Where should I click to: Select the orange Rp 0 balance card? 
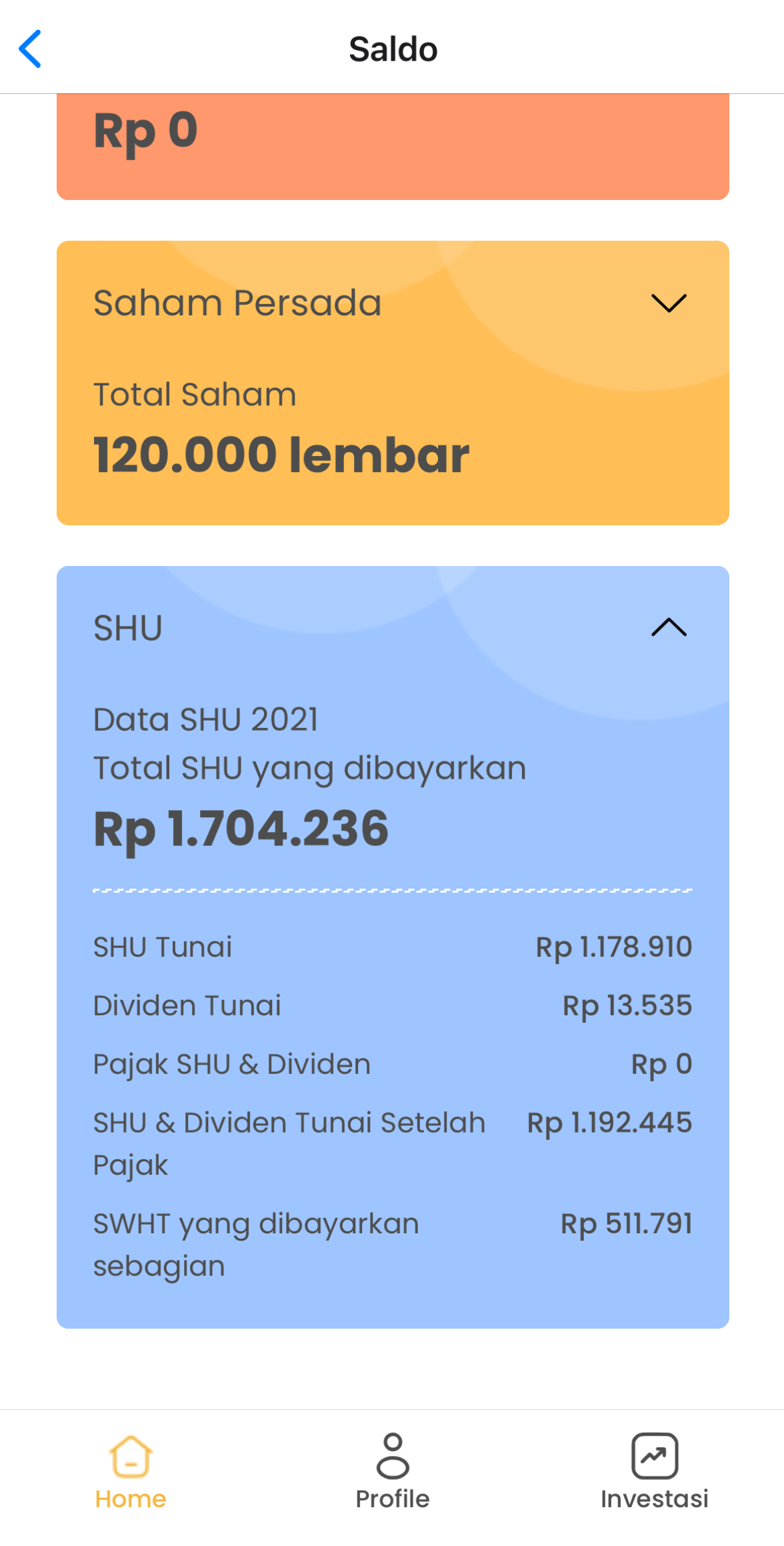(393, 147)
